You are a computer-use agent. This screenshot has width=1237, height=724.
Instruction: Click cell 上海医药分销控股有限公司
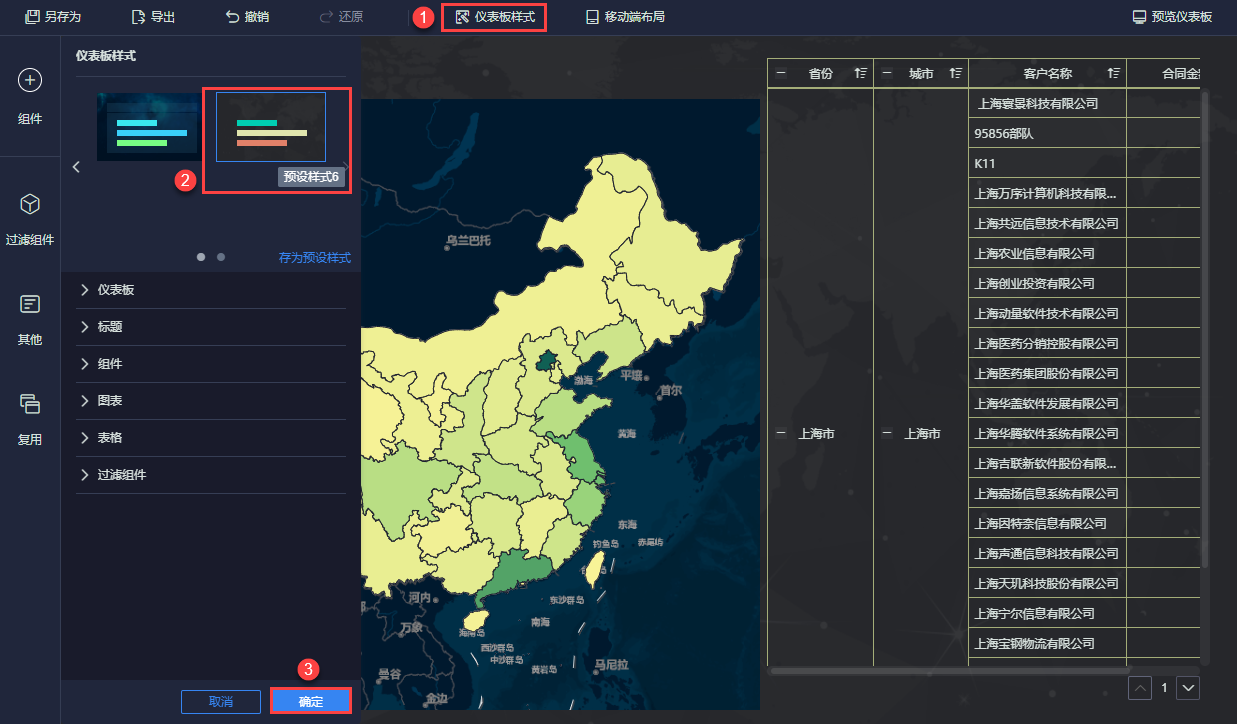(1047, 343)
